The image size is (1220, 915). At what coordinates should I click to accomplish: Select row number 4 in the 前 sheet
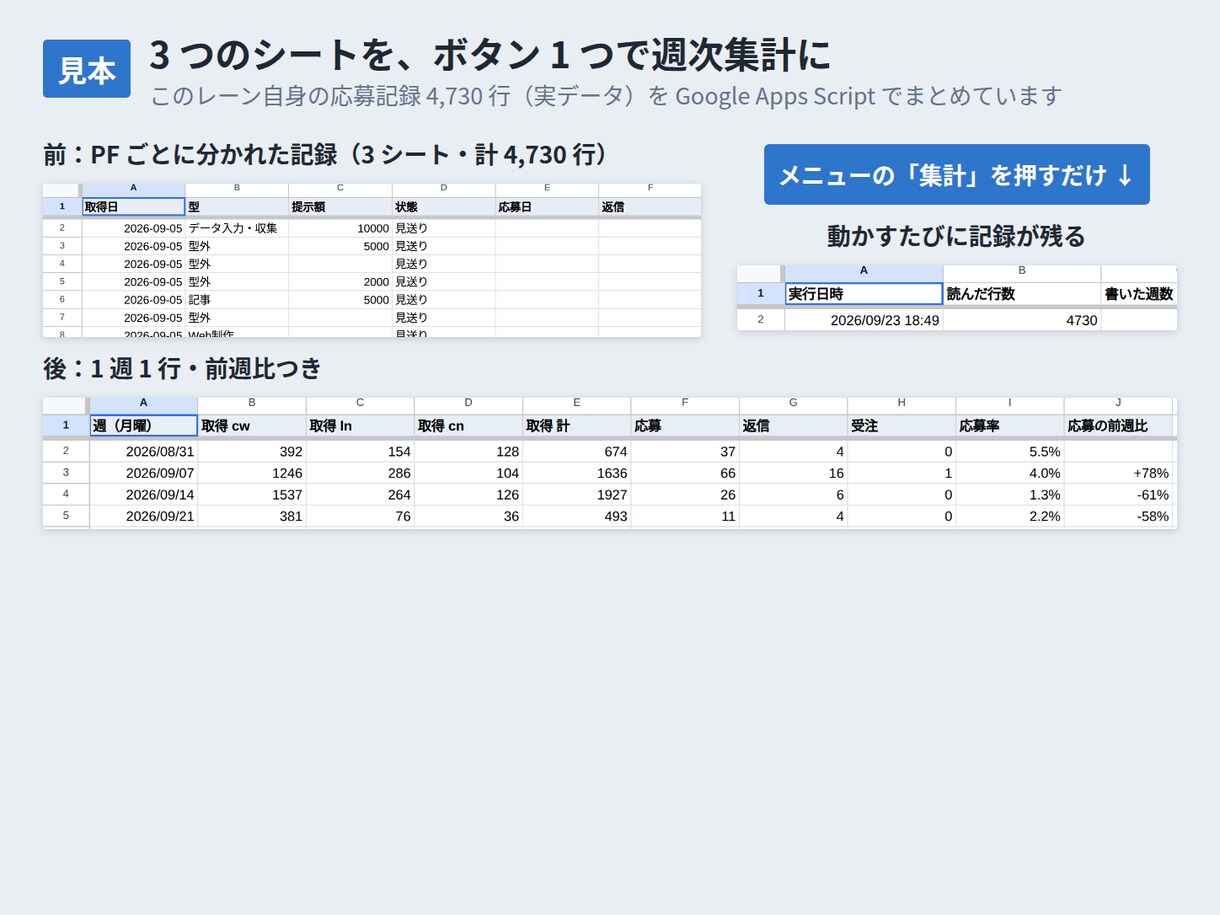click(x=62, y=264)
